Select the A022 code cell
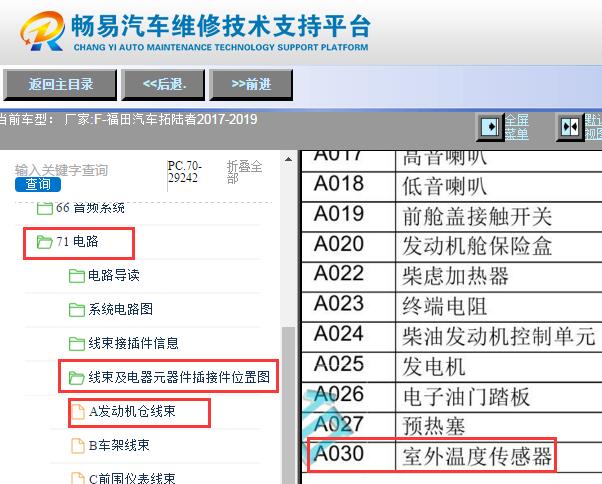The width and height of the screenshot is (602, 484). coord(348,277)
